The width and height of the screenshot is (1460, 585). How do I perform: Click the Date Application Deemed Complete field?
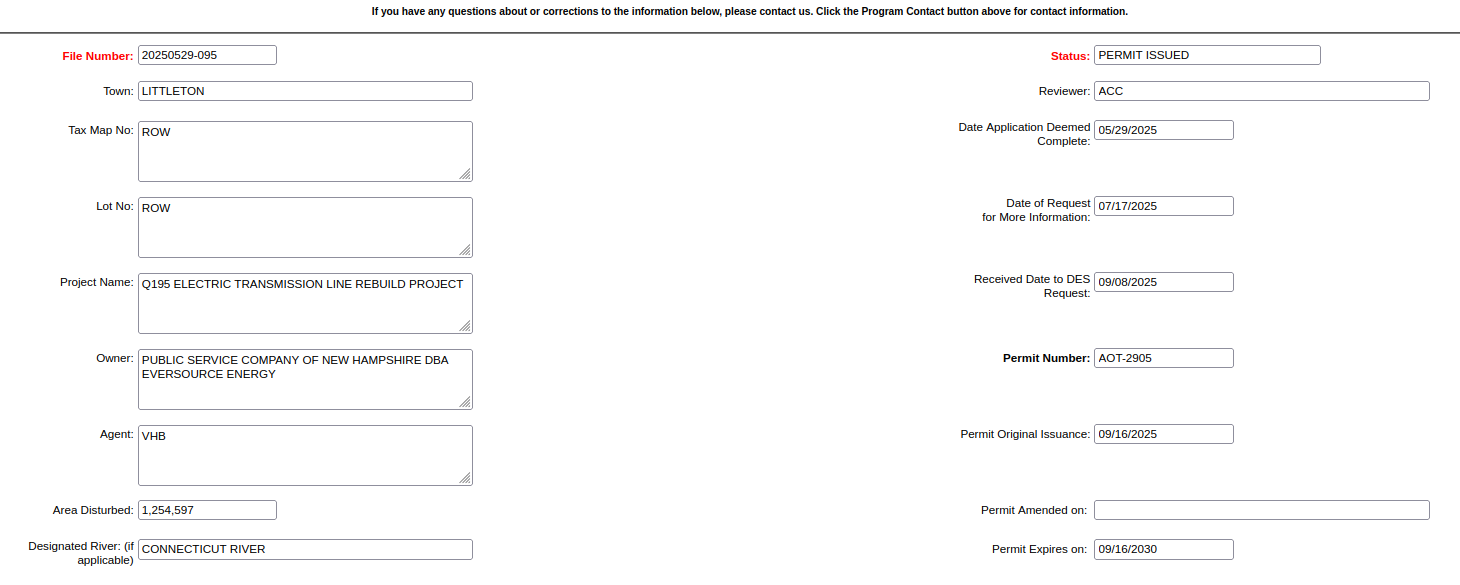pyautogui.click(x=1163, y=130)
